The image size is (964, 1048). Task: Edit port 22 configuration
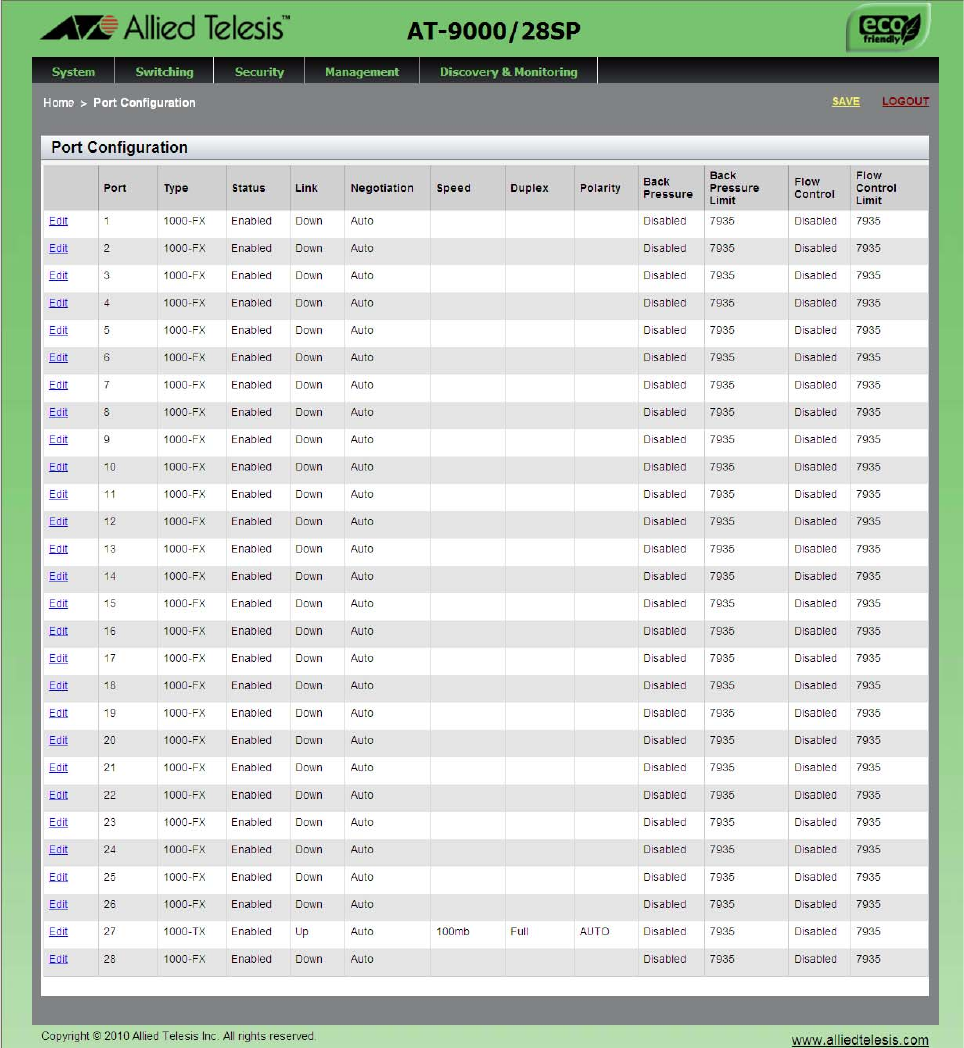point(58,795)
